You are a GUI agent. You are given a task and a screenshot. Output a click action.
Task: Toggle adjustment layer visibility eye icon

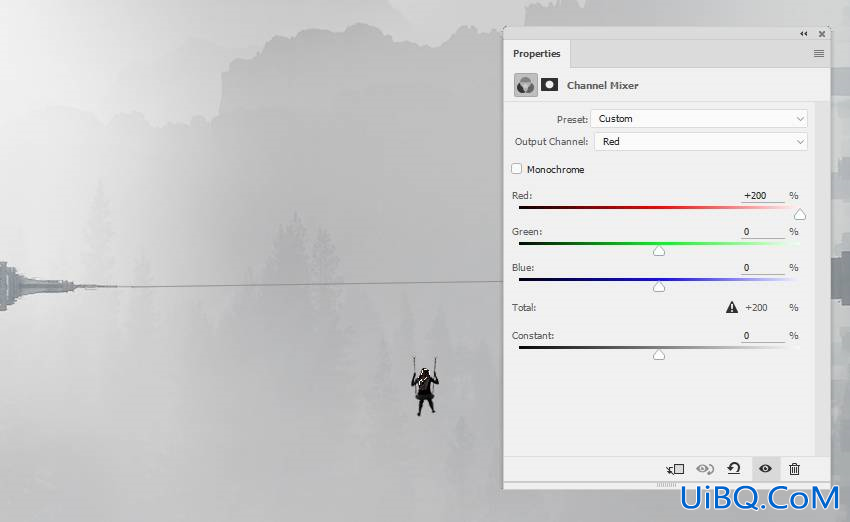[x=765, y=468]
